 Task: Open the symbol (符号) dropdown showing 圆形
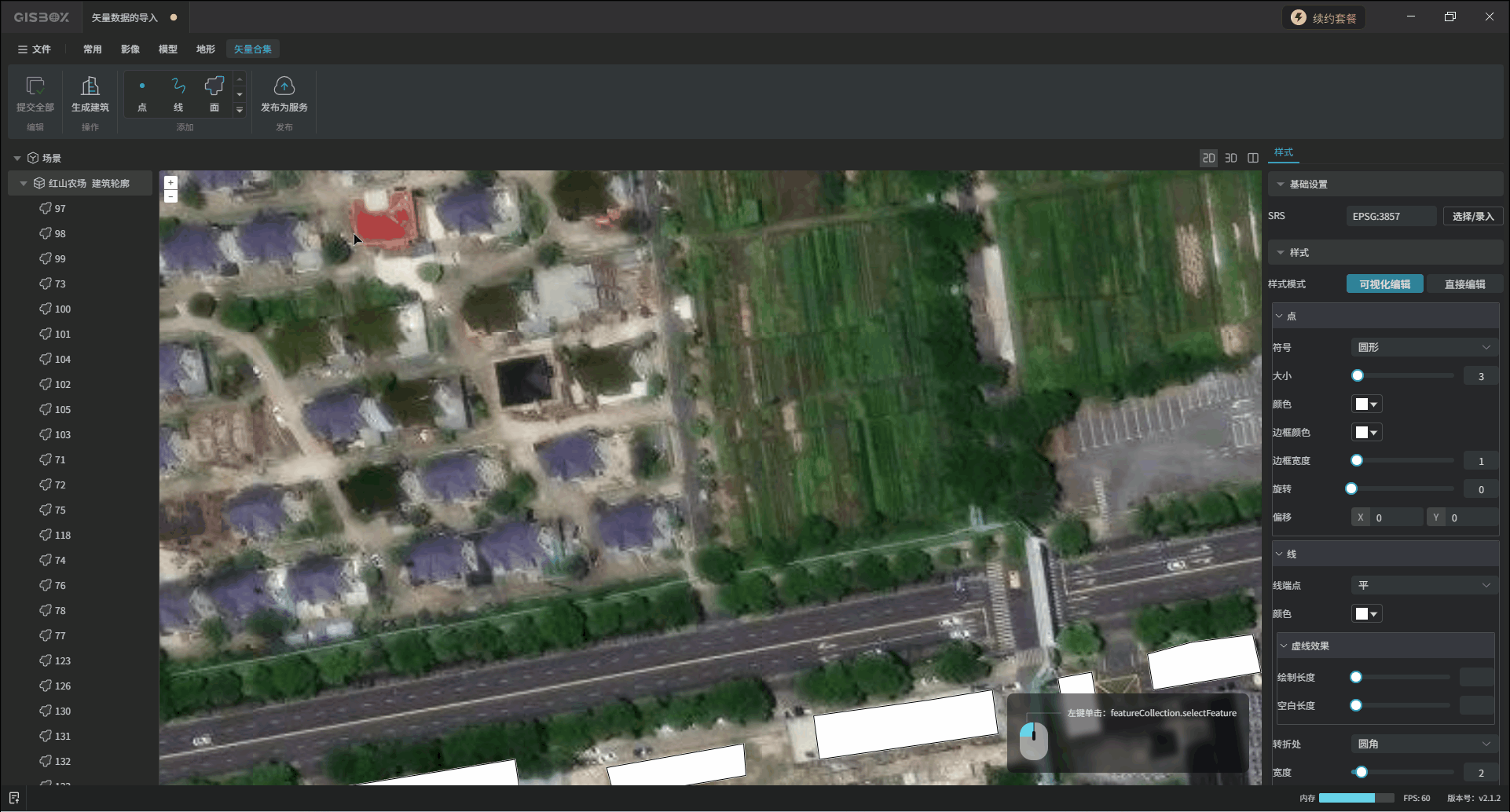[x=1423, y=347]
